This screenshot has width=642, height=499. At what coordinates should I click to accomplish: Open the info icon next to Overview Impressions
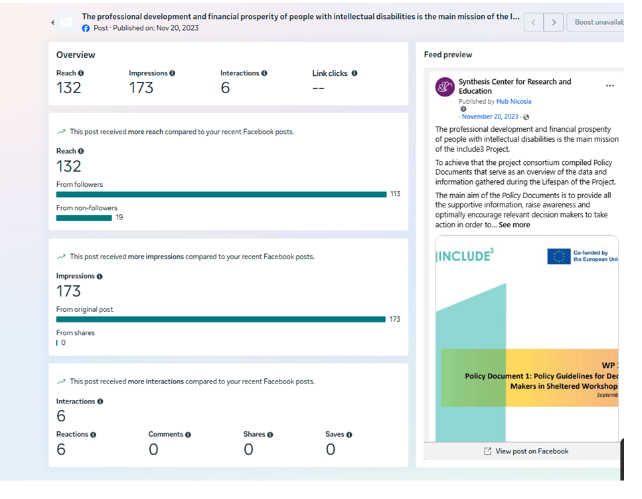[172, 73]
